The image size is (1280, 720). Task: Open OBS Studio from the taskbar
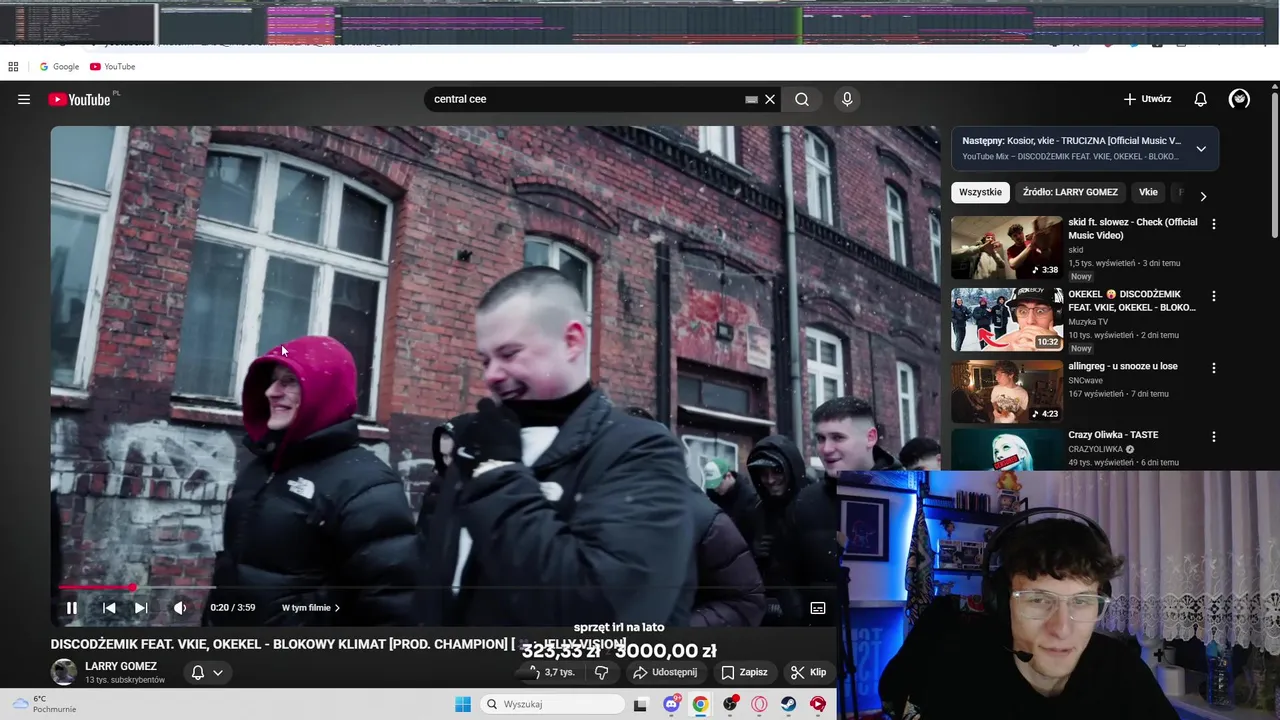point(730,704)
